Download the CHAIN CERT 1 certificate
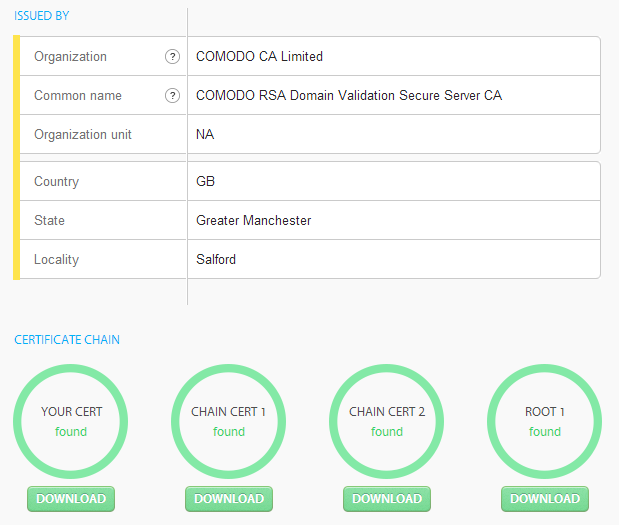 [229, 499]
